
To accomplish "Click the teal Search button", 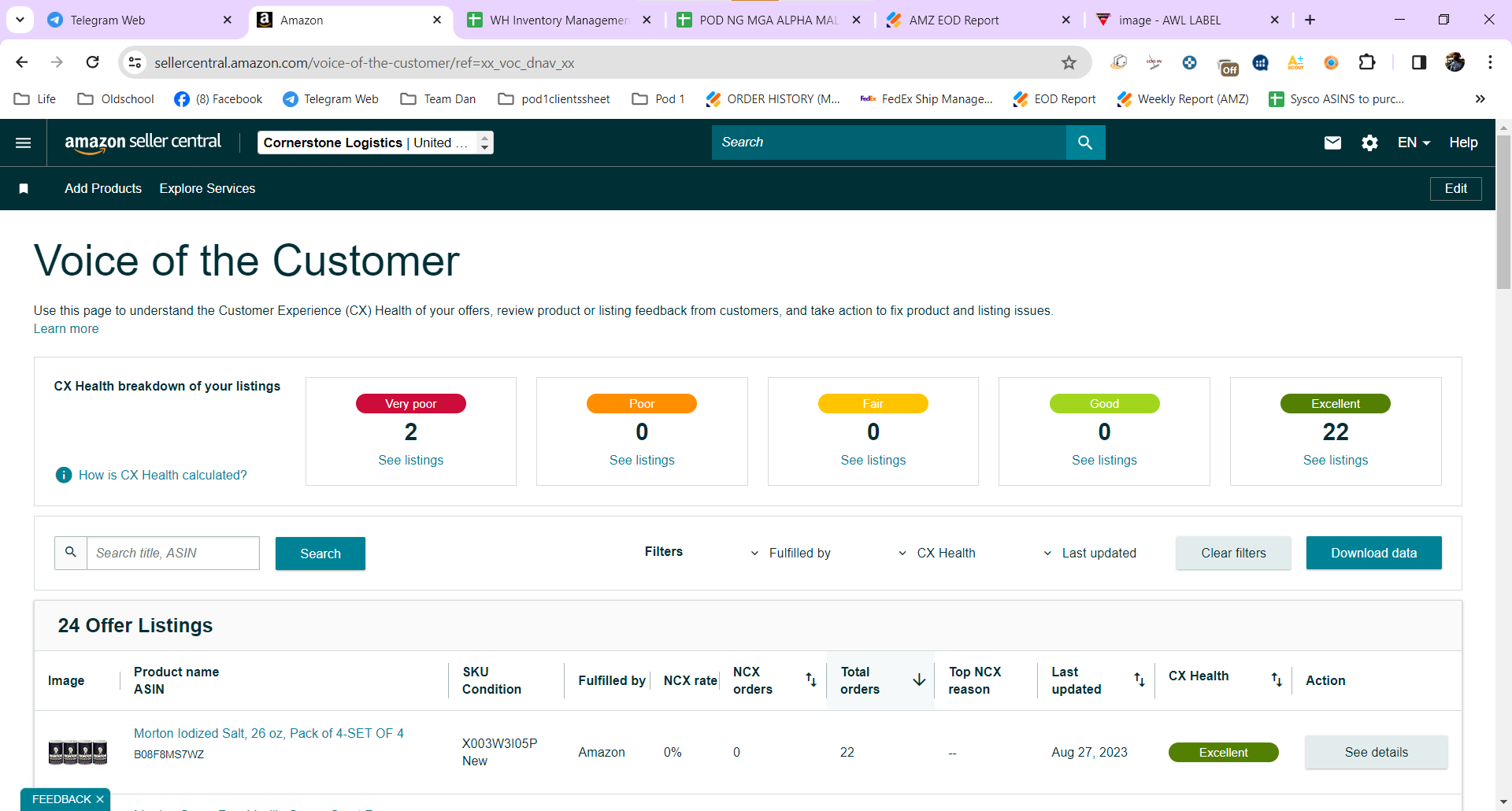I will point(321,554).
